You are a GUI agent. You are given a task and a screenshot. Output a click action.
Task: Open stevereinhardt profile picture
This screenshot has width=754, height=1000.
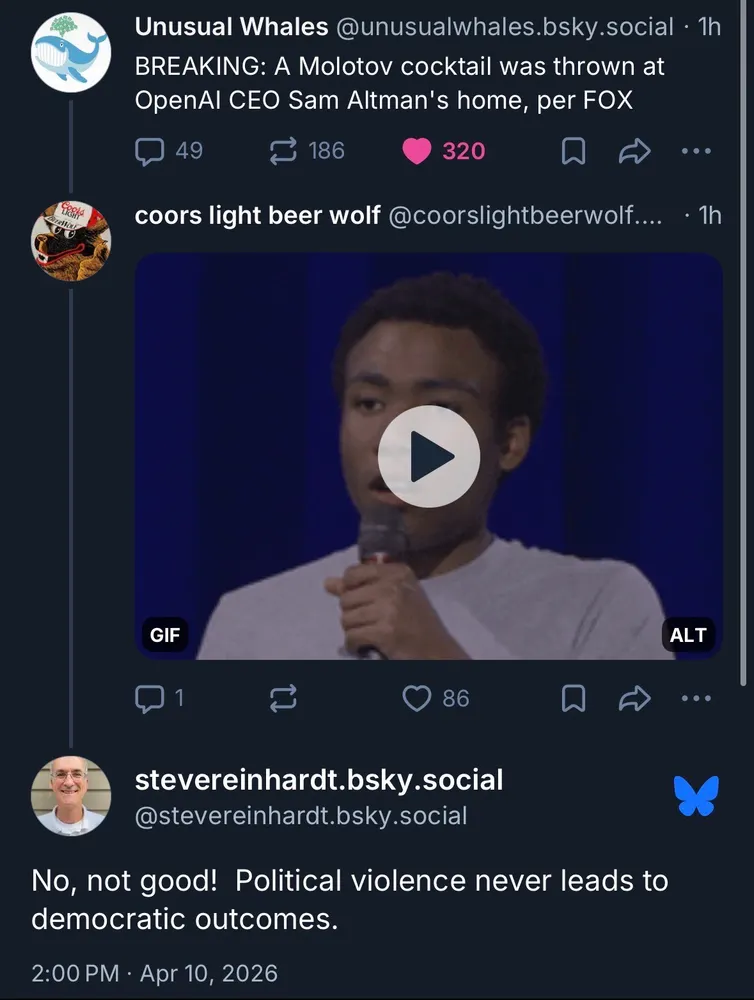point(71,795)
